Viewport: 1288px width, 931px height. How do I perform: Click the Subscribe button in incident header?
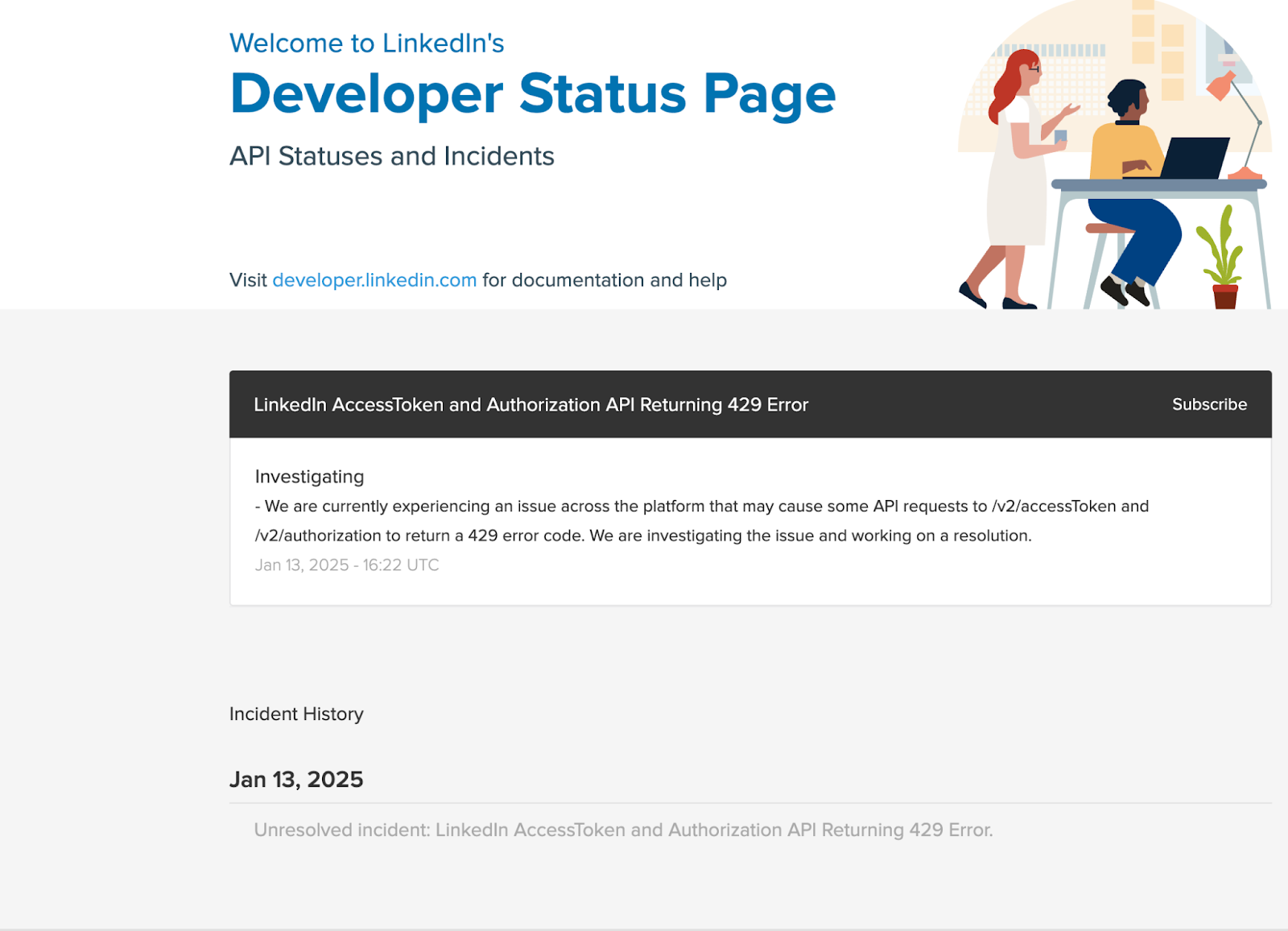coord(1209,404)
